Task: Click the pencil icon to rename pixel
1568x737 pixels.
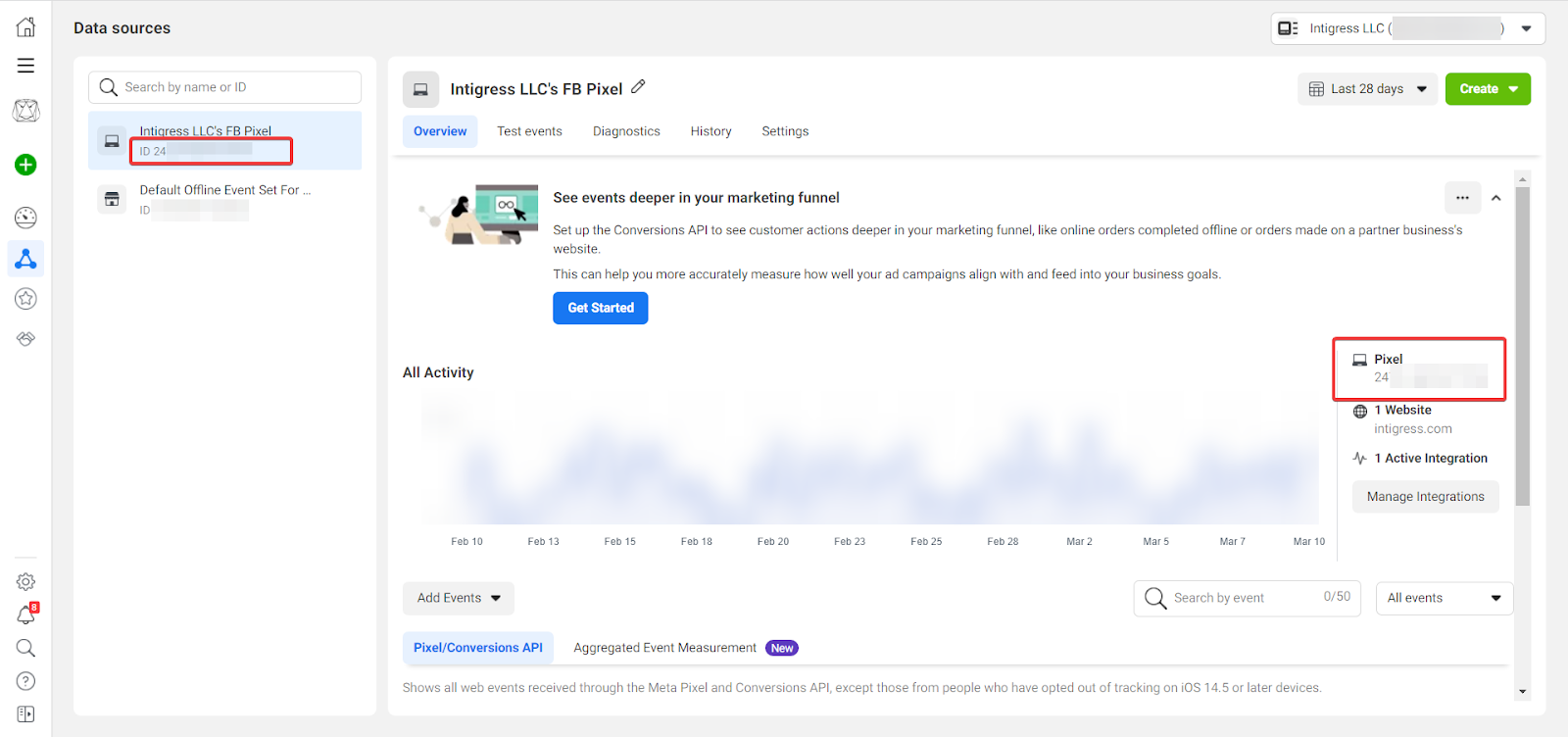Action: pos(638,87)
